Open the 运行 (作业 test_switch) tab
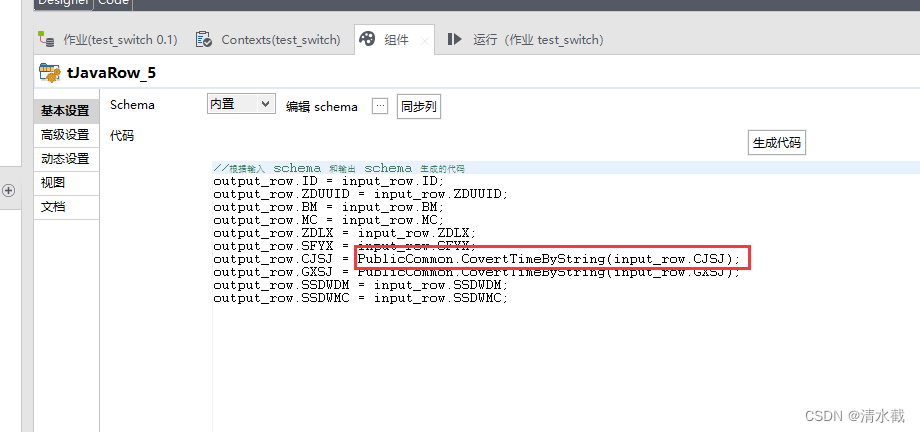 [x=525, y=40]
